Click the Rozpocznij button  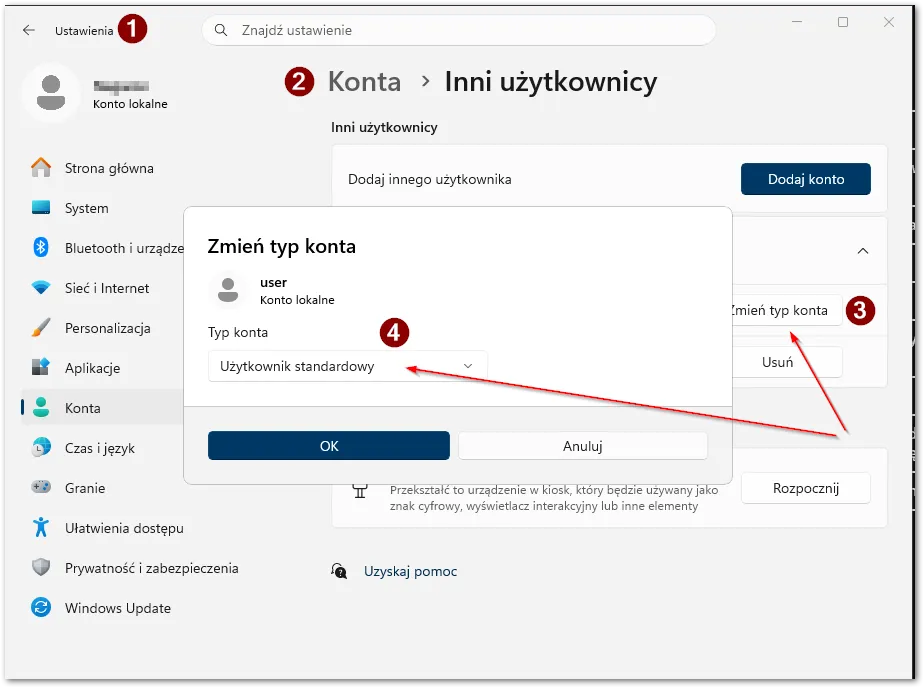click(x=806, y=488)
